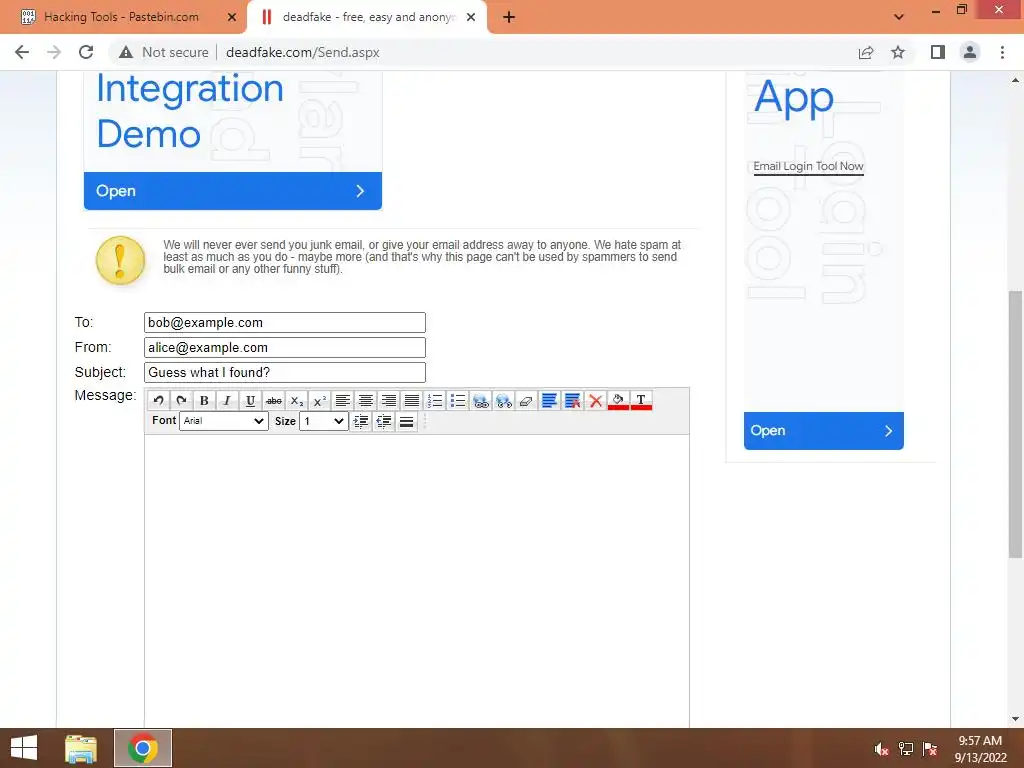This screenshot has width=1024, height=768.
Task: Switch to the Hacking Tools Pastebin tab
Action: pyautogui.click(x=121, y=17)
